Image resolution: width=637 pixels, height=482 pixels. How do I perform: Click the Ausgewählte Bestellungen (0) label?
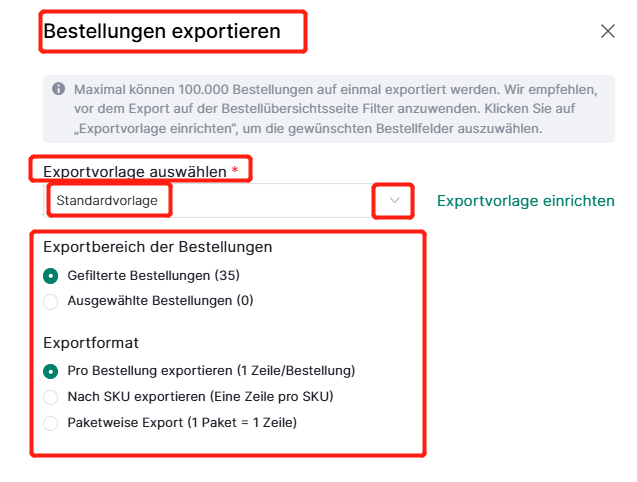(x=160, y=301)
